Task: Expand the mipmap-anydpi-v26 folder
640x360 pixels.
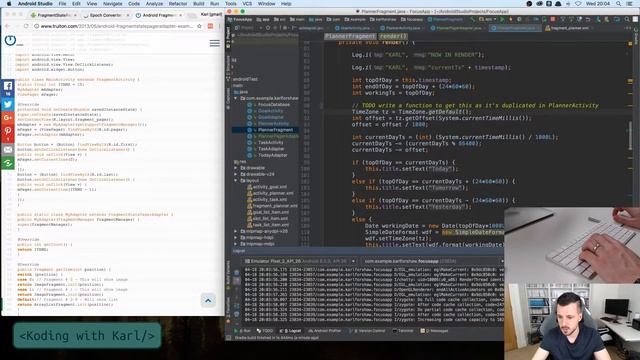Action: click(x=236, y=231)
